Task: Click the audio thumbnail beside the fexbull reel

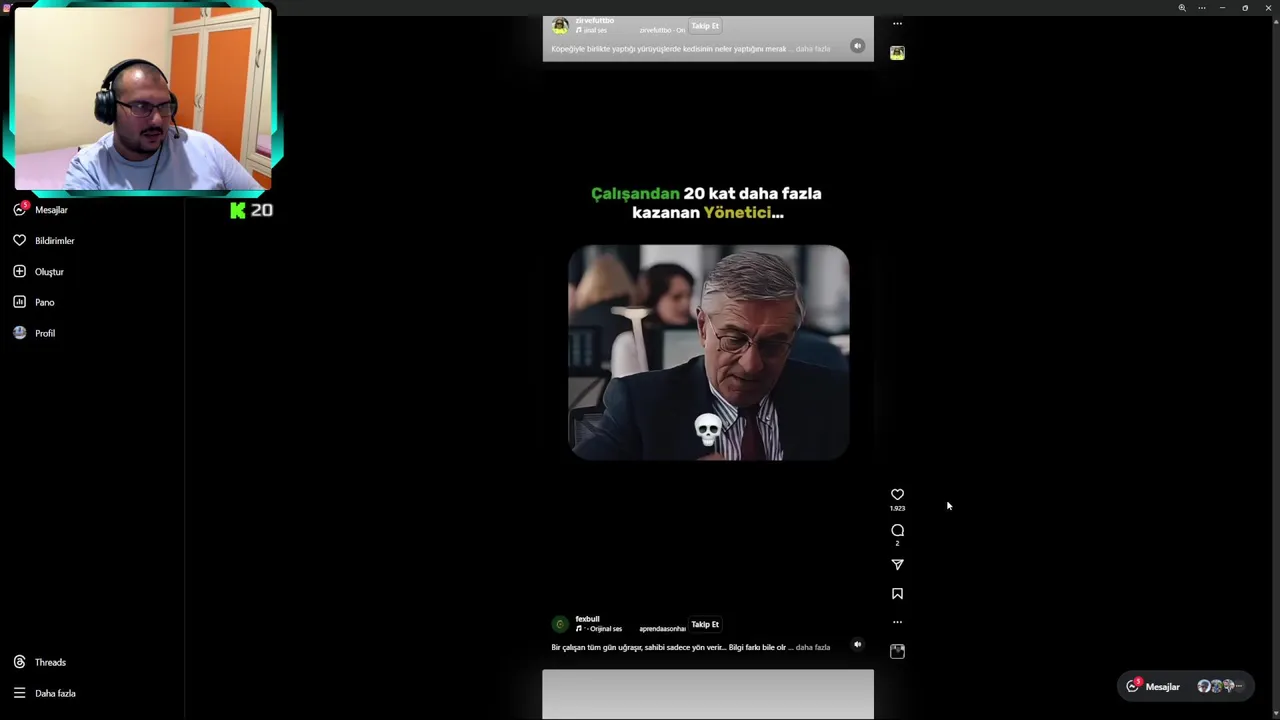Action: point(897,651)
